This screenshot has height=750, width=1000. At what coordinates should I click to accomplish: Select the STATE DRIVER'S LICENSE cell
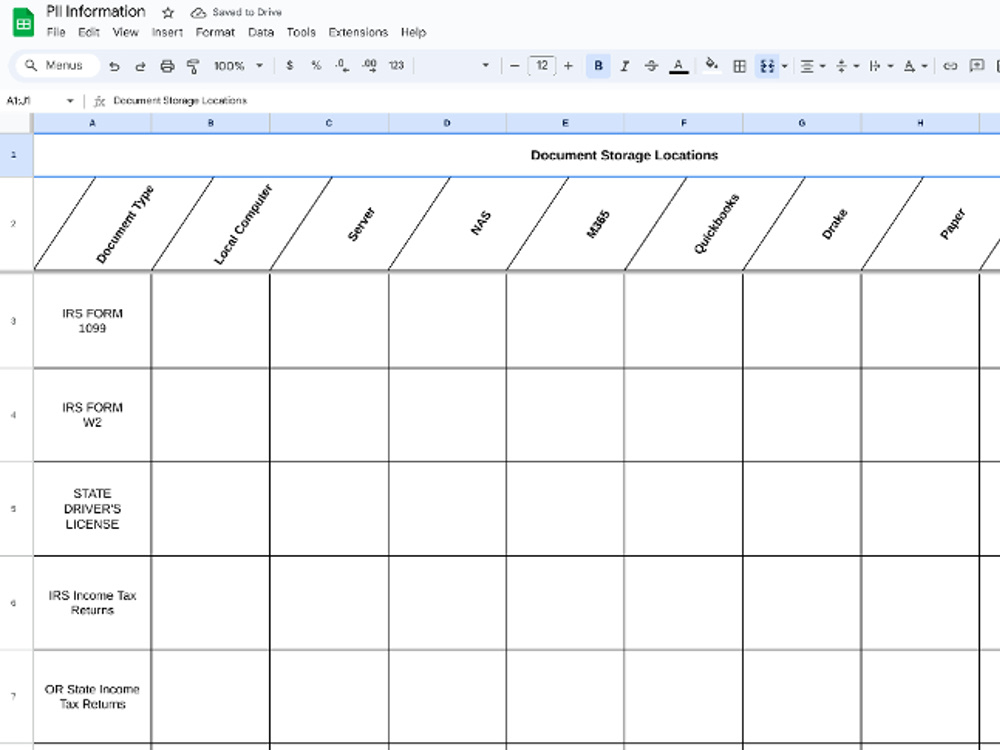92,509
